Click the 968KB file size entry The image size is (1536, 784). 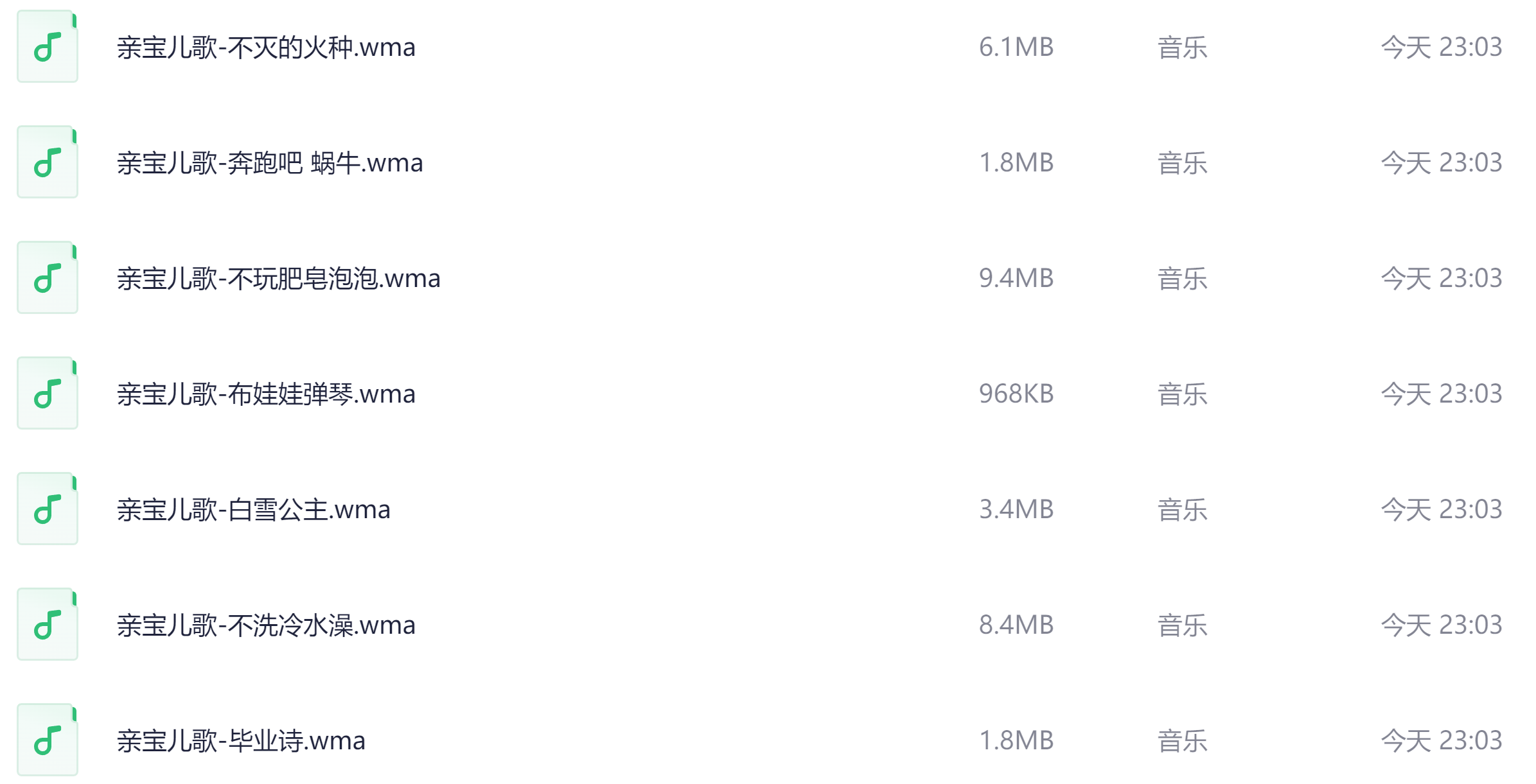coord(1016,394)
